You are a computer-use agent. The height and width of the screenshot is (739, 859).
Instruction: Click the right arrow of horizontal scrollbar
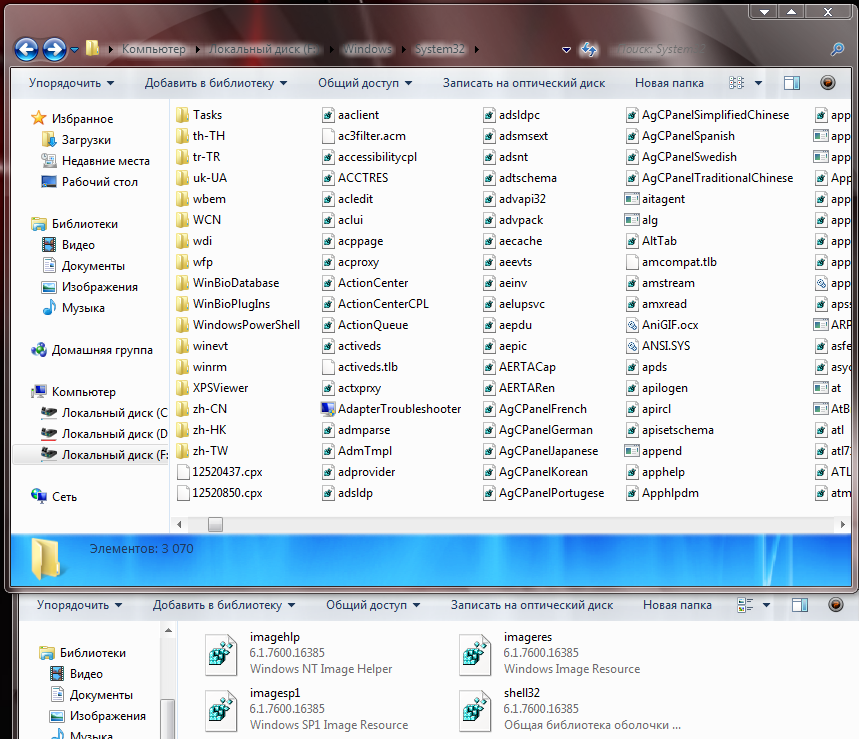pos(843,525)
